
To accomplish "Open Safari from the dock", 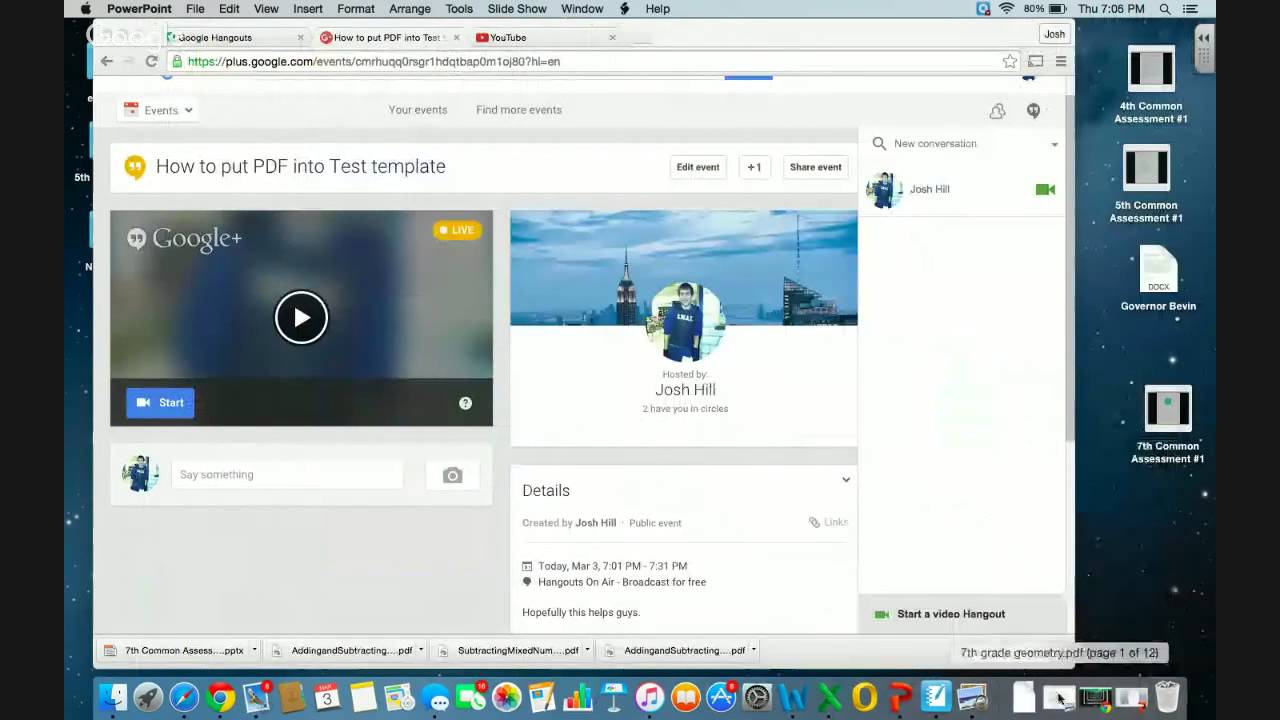I will [184, 696].
